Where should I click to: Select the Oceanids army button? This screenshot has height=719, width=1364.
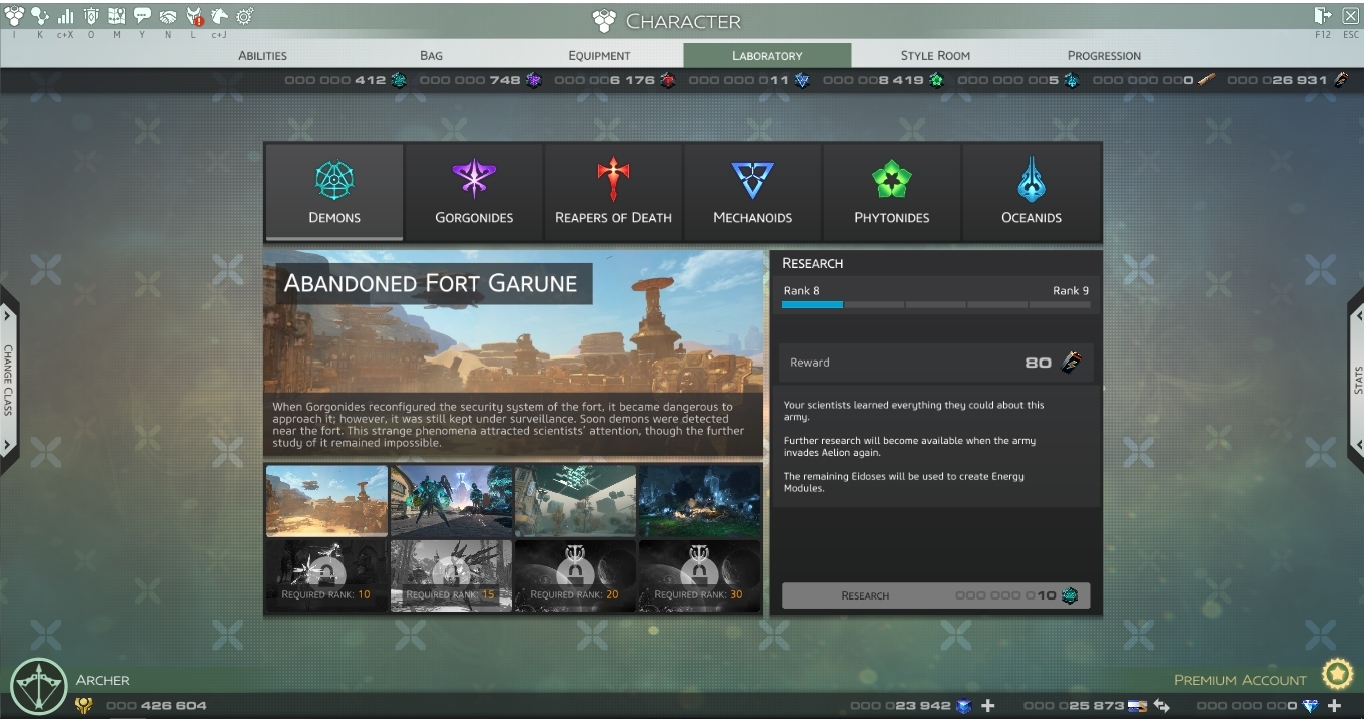pos(1031,192)
